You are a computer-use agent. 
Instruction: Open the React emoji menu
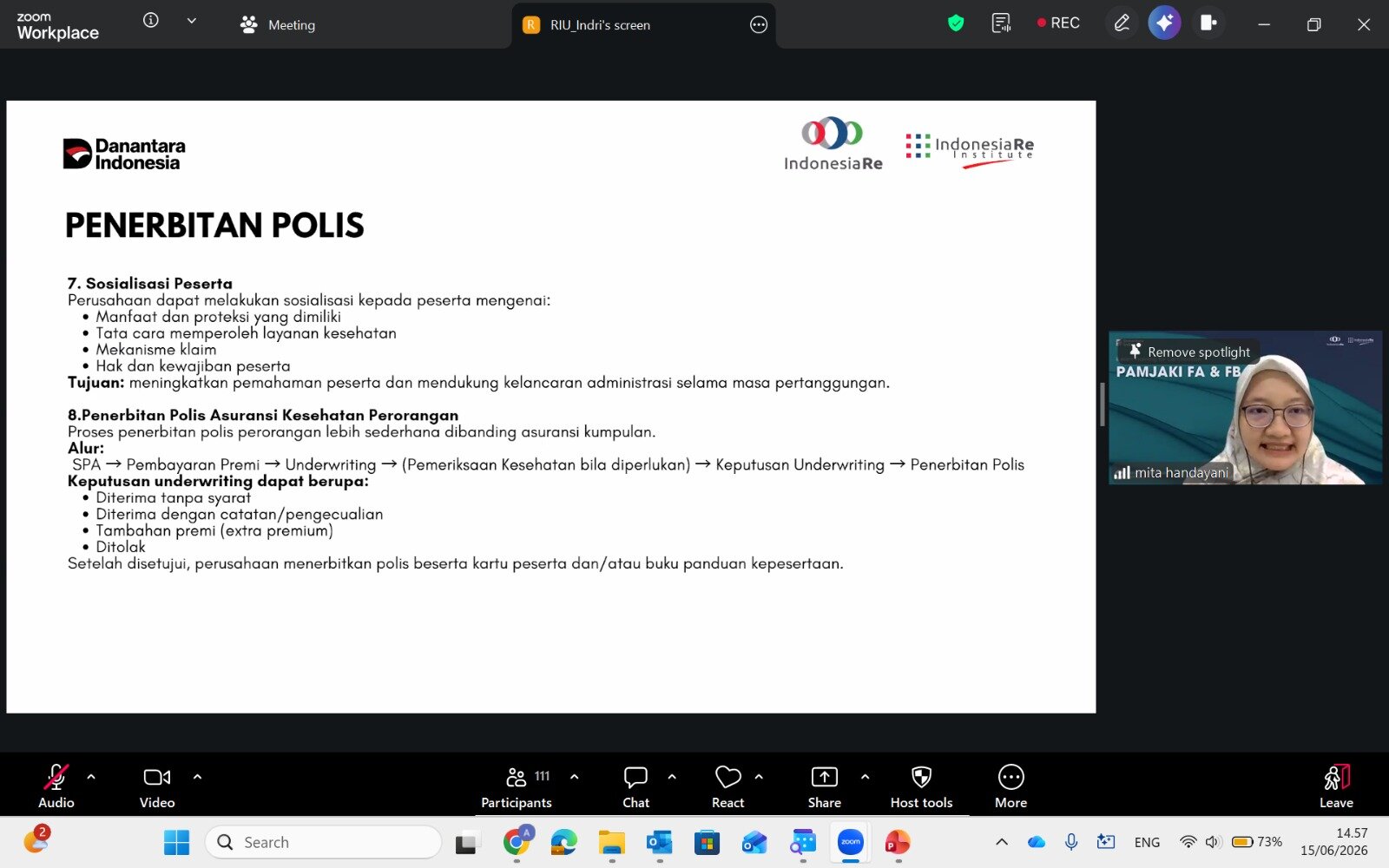click(x=728, y=786)
